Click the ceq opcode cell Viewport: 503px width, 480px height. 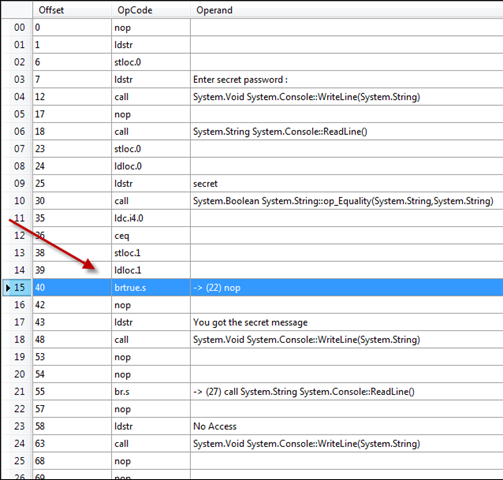[151, 235]
